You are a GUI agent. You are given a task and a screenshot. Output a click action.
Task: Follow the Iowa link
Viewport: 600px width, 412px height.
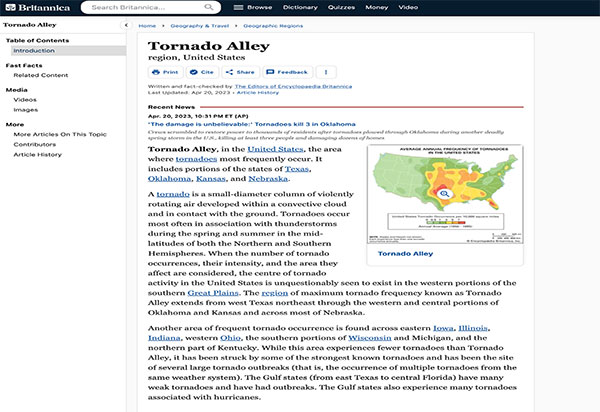[443, 328]
